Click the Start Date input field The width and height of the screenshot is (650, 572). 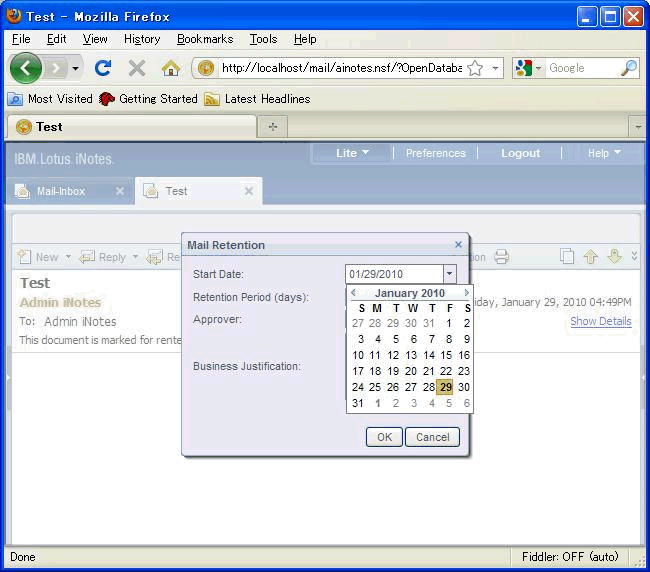[394, 274]
